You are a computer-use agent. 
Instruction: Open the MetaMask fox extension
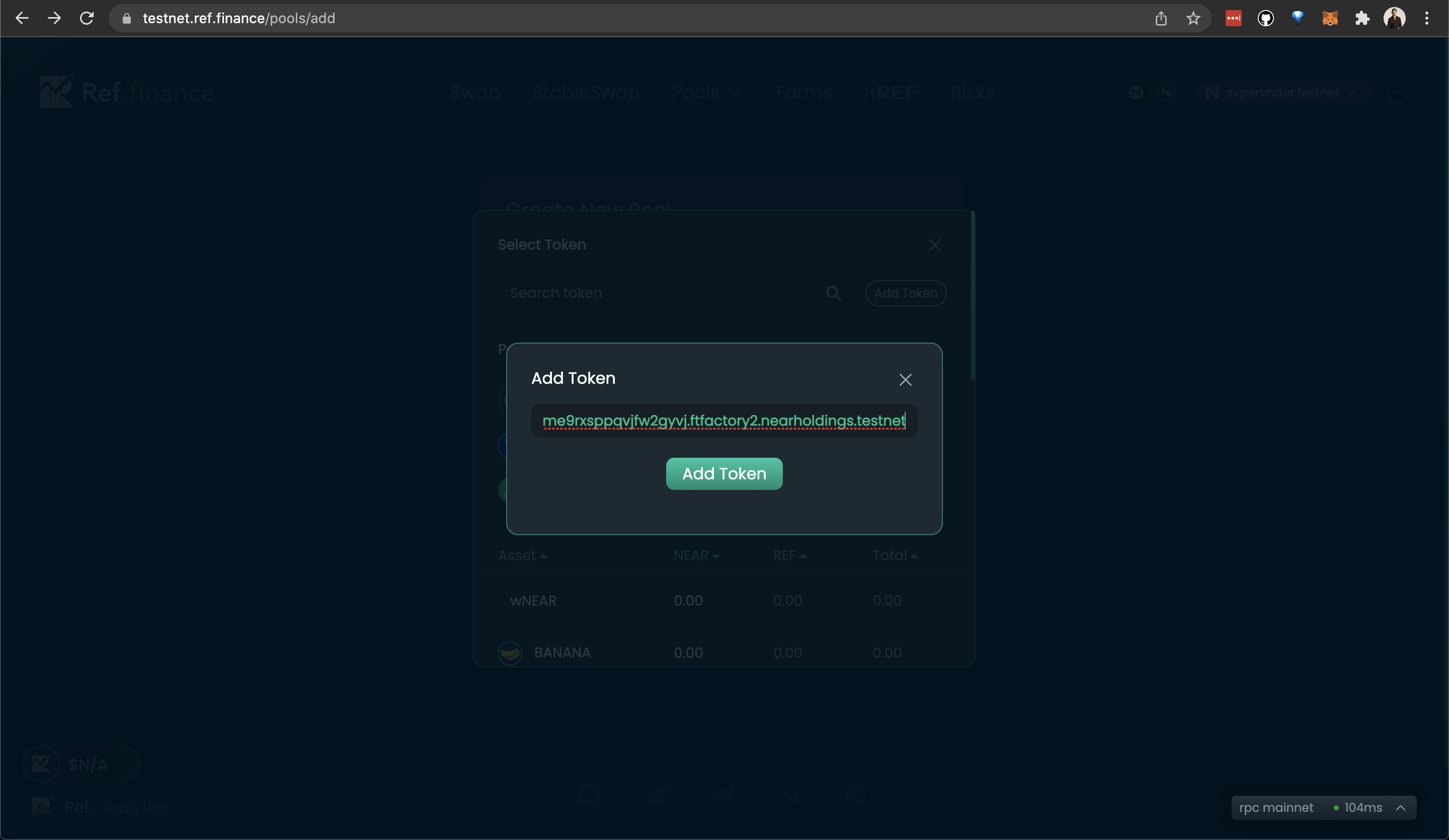click(x=1330, y=19)
